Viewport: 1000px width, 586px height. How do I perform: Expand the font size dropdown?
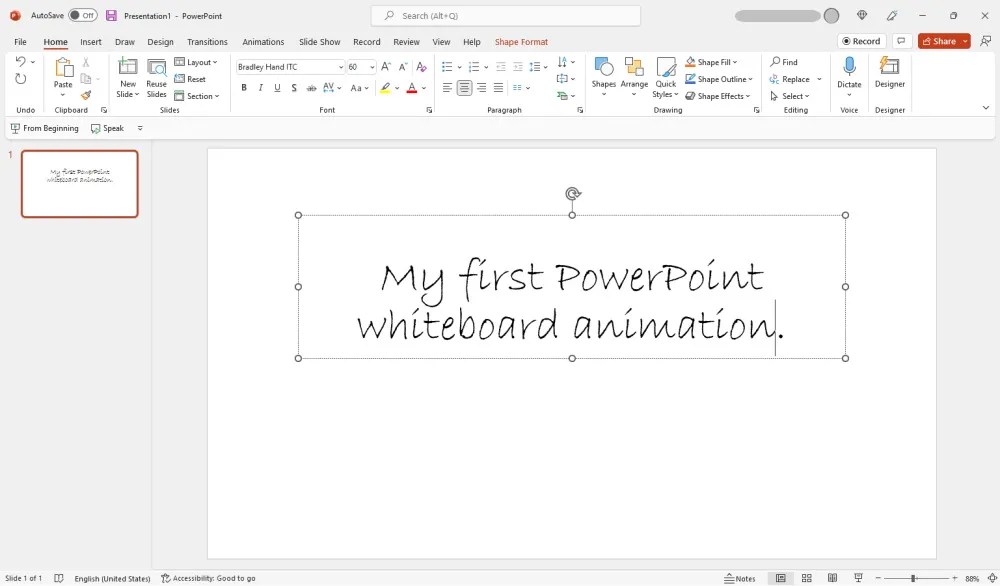click(369, 66)
